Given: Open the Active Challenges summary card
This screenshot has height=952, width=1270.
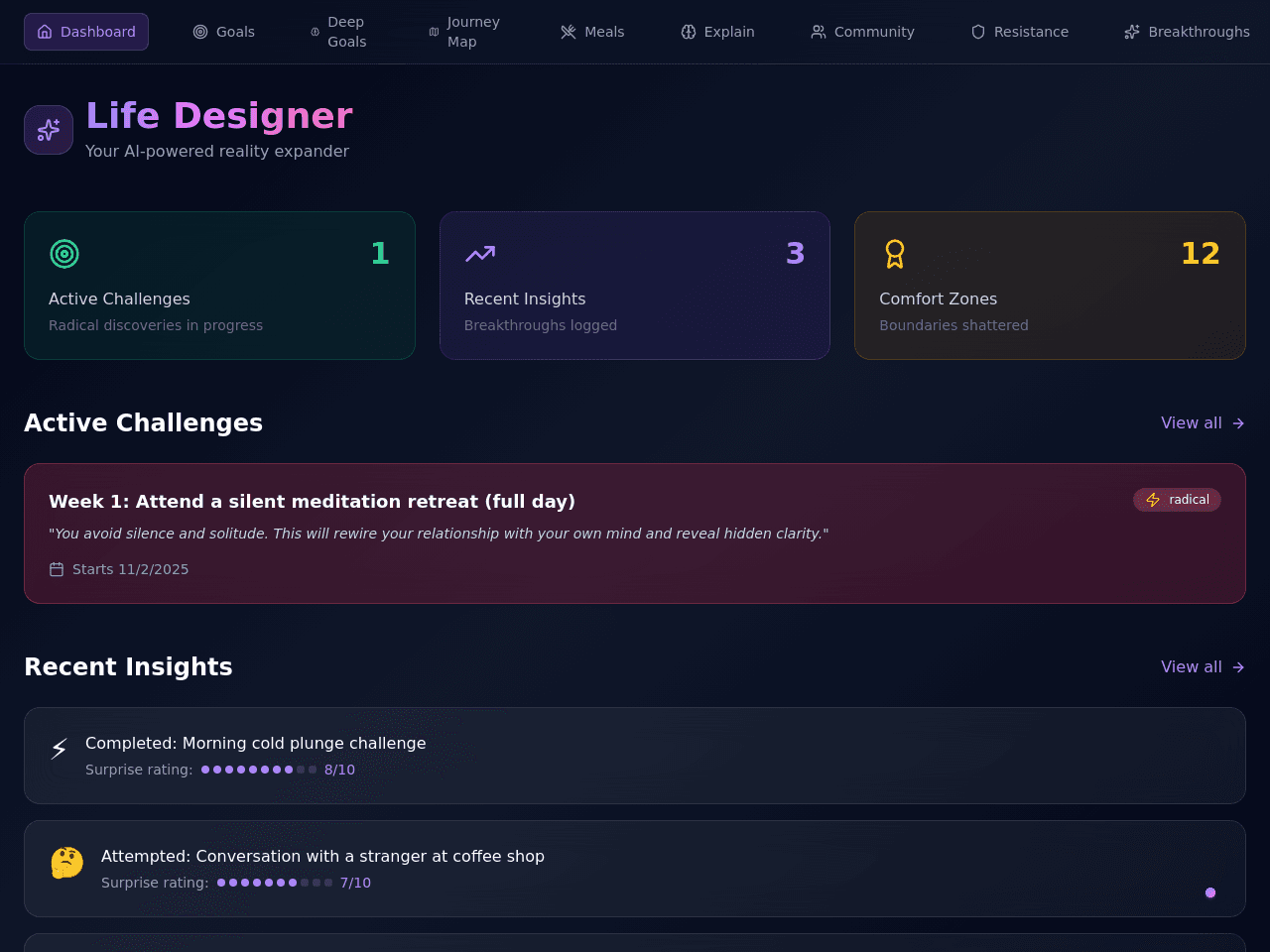Looking at the screenshot, I should (x=219, y=286).
